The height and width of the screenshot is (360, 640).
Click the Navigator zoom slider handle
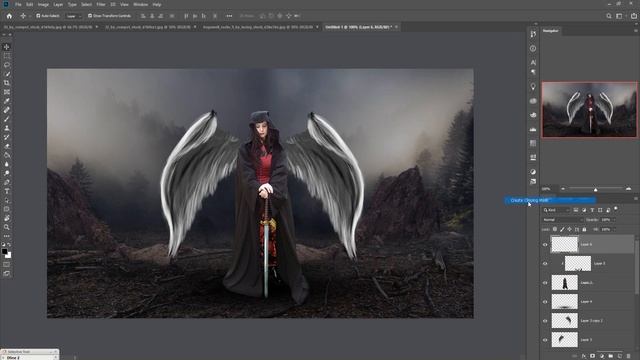tap(596, 189)
